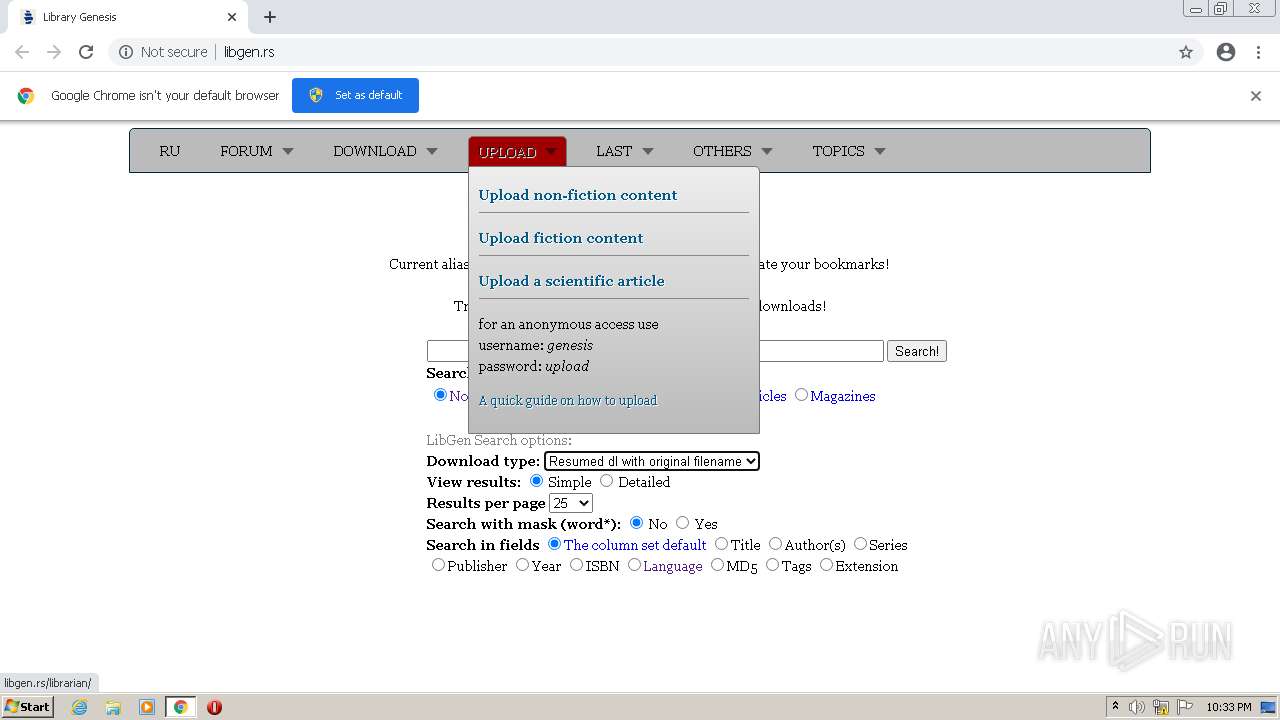Choose Upload a scientific article
This screenshot has height=720, width=1280.
[571, 281]
